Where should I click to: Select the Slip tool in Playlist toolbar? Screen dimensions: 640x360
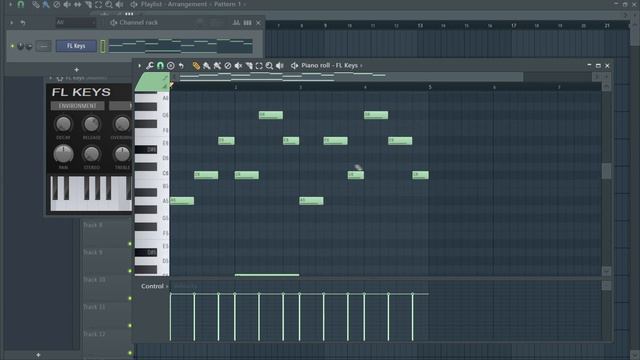pyautogui.click(x=78, y=4)
